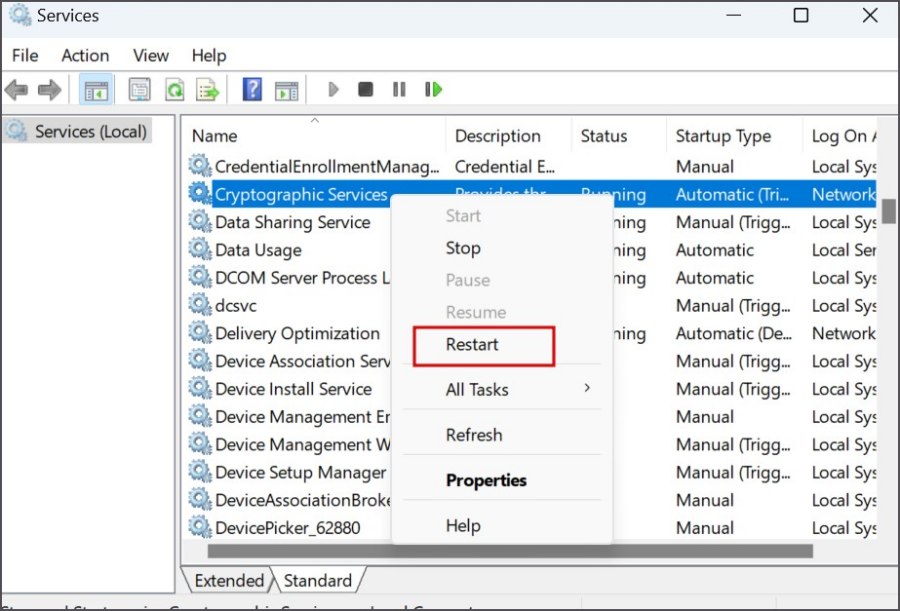The height and width of the screenshot is (611, 900).
Task: Click gear icon beside Delivery Optimization
Action: click(x=200, y=332)
